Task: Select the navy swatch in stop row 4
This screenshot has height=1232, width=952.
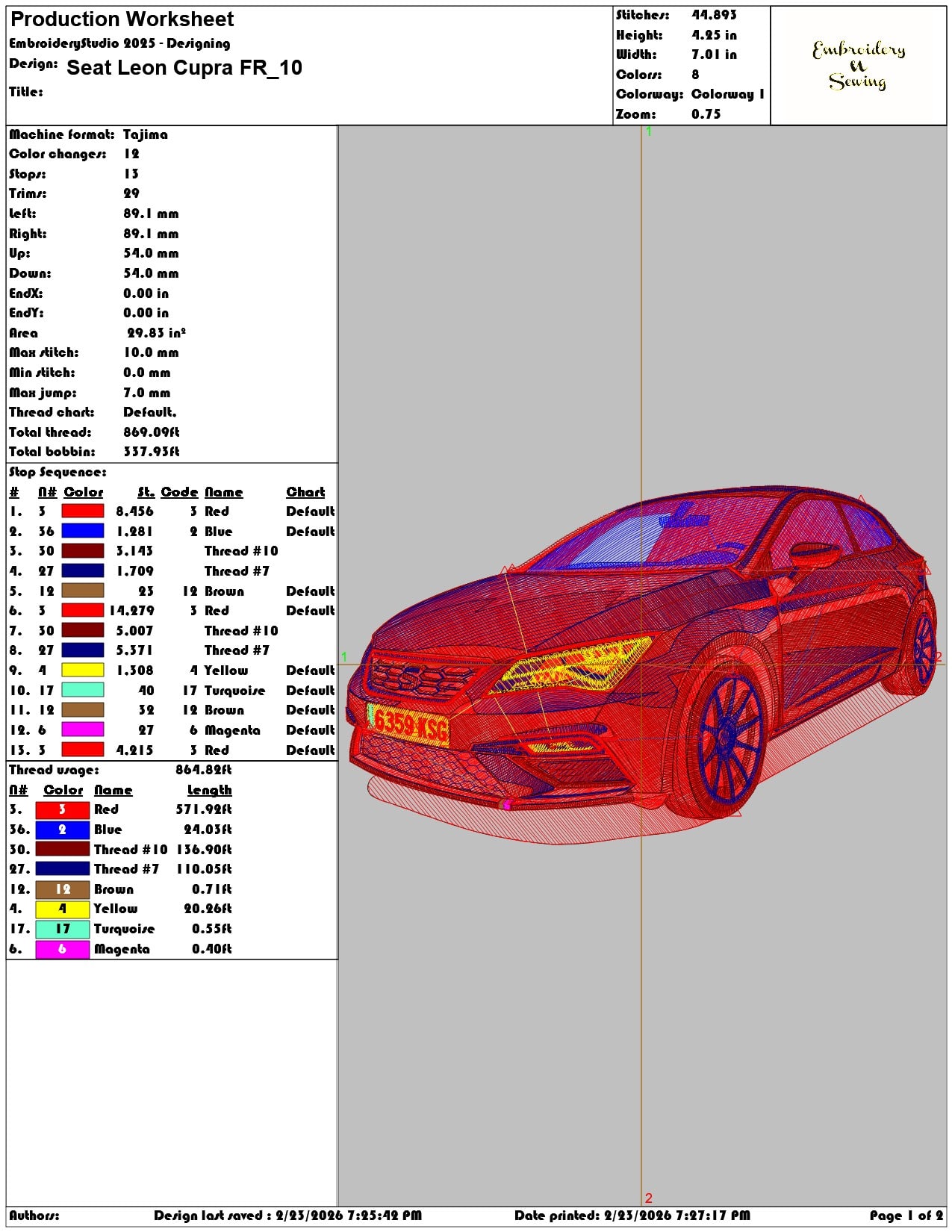Action: pos(82,571)
